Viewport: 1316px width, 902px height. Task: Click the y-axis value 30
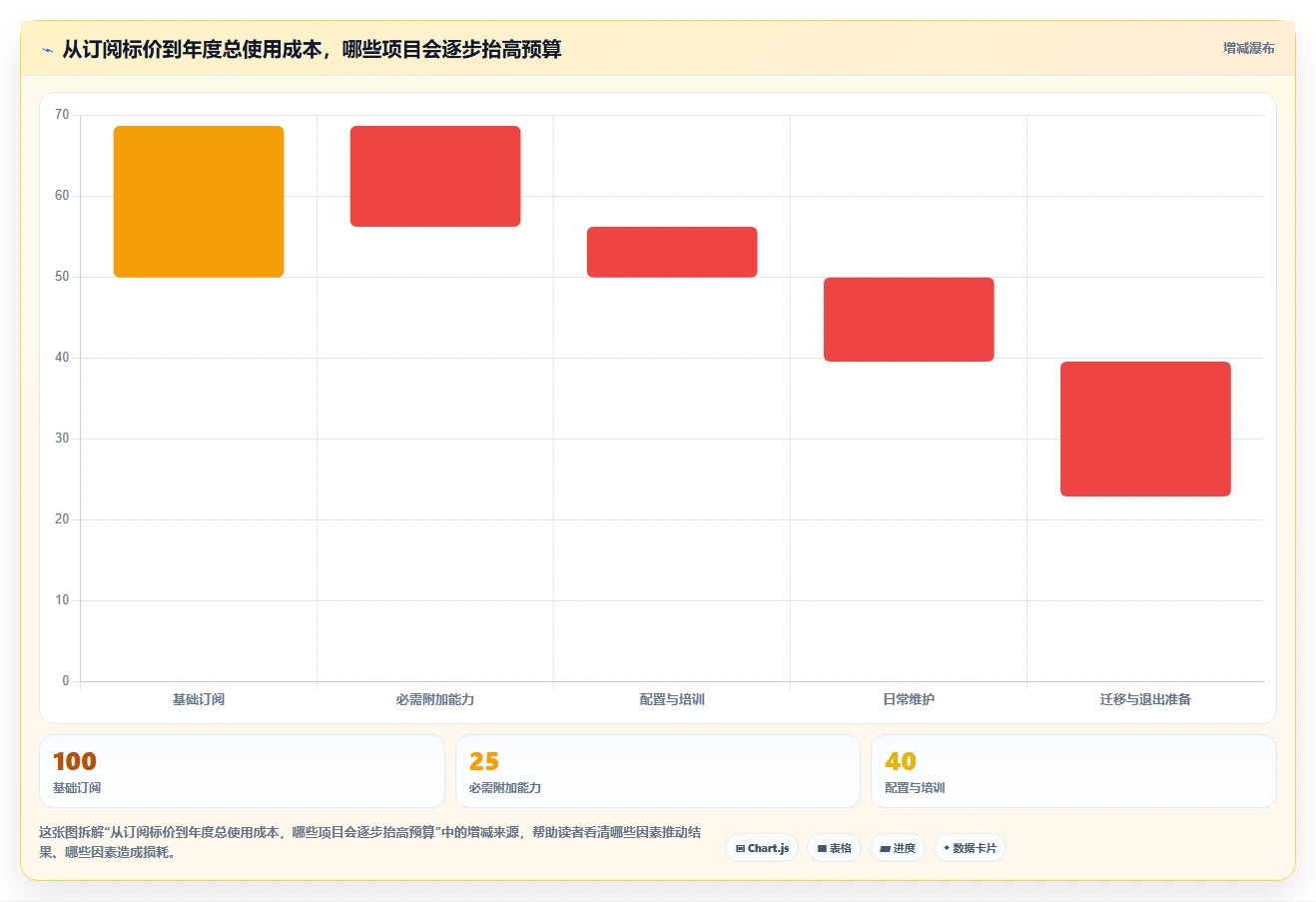coord(62,439)
